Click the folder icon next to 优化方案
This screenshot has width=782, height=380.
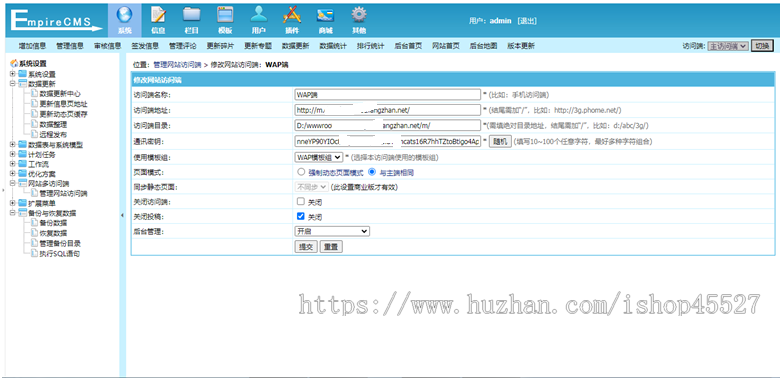22,174
